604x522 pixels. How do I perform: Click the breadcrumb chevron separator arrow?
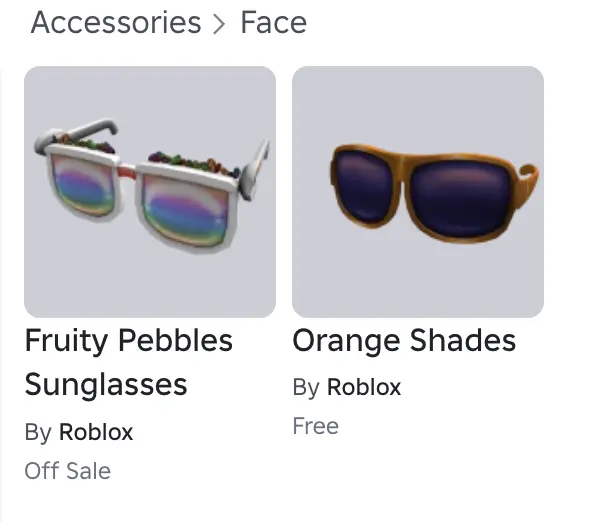(220, 24)
